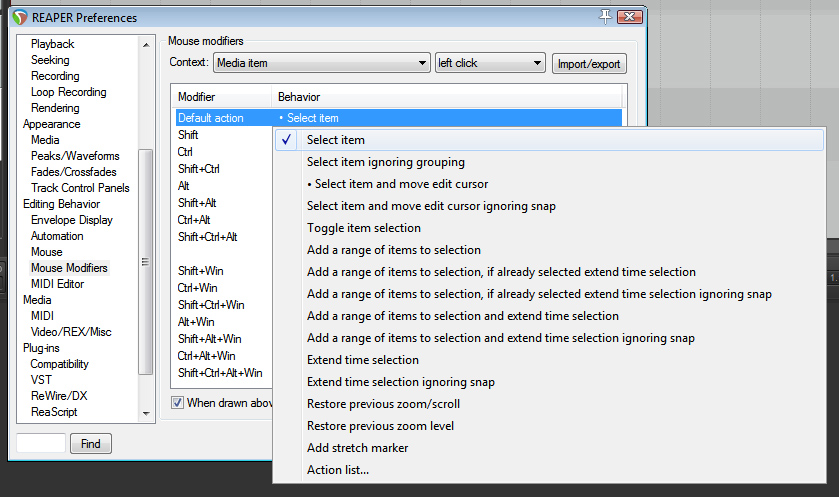Open the Context dropdown showing Media item
This screenshot has height=497, width=839.
click(322, 63)
